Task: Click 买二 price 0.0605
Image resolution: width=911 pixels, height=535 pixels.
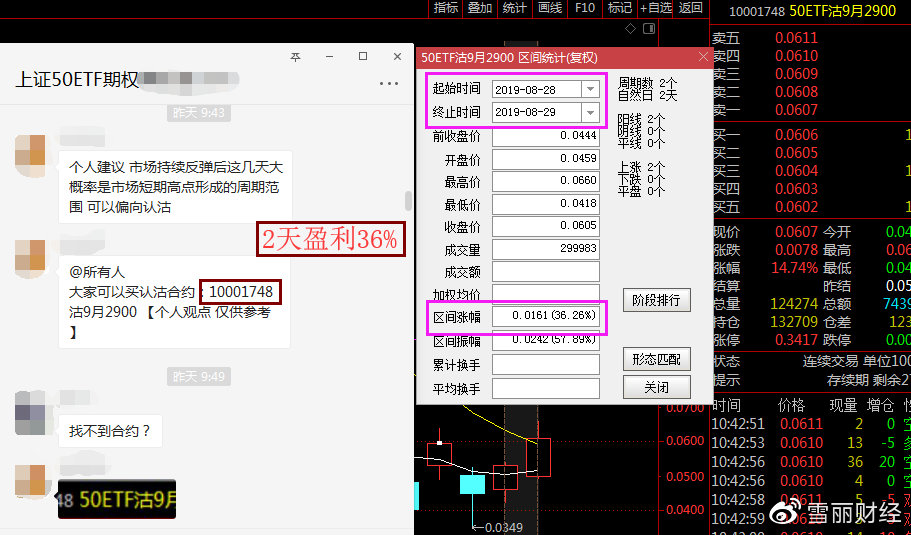Action: tap(796, 153)
